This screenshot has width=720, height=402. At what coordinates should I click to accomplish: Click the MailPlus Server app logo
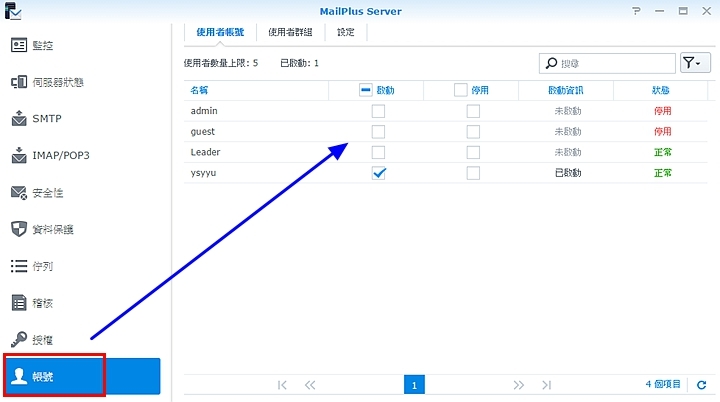tap(13, 11)
